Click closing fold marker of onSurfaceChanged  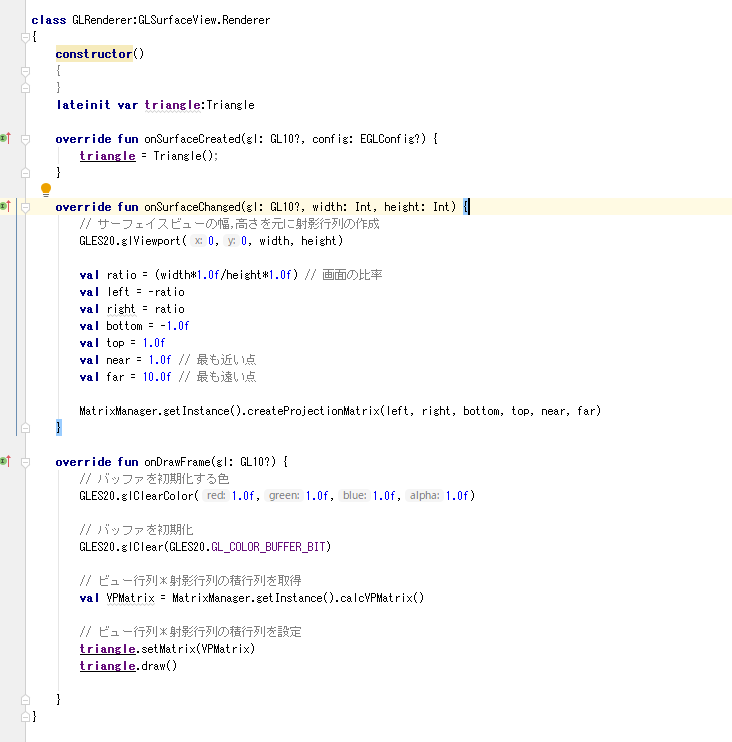tap(26, 428)
